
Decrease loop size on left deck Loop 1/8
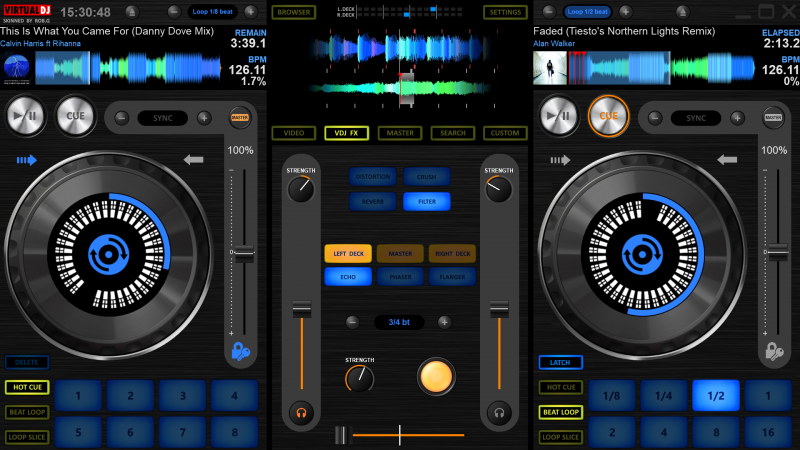click(x=174, y=11)
